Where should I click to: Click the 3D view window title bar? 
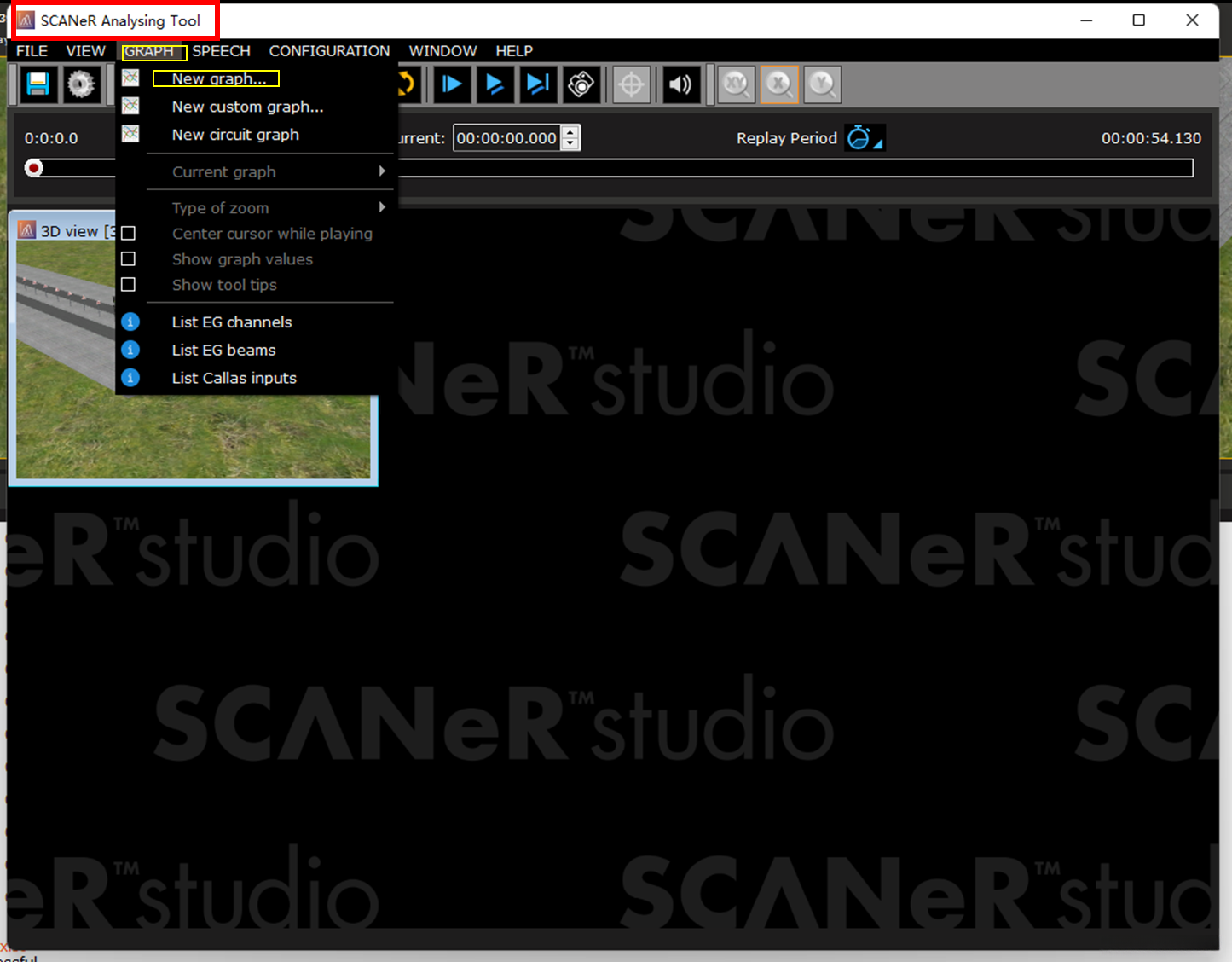point(65,231)
